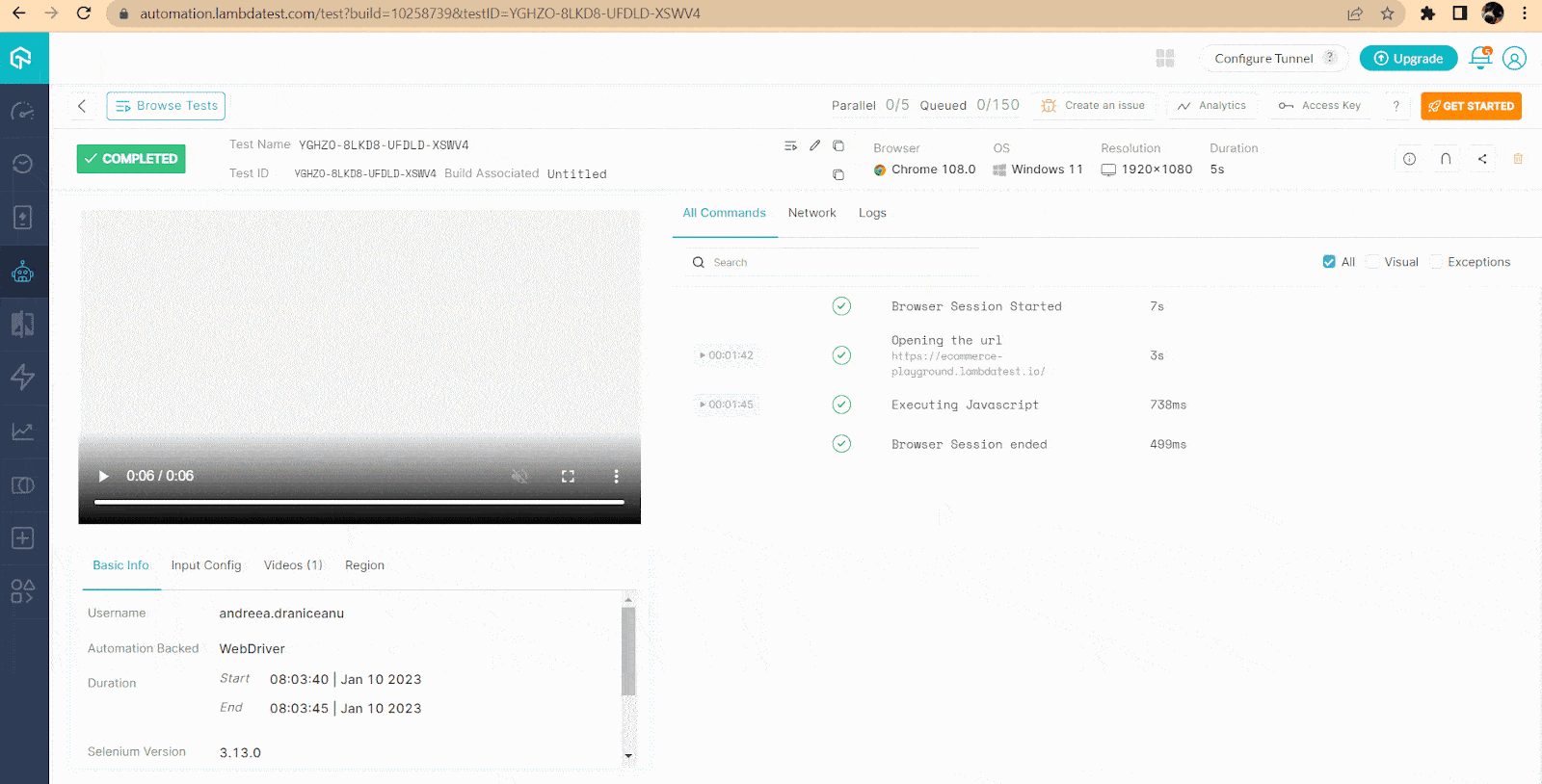Open the dashboard speedometer icon in sidebar
The width and height of the screenshot is (1542, 784).
coord(22,112)
